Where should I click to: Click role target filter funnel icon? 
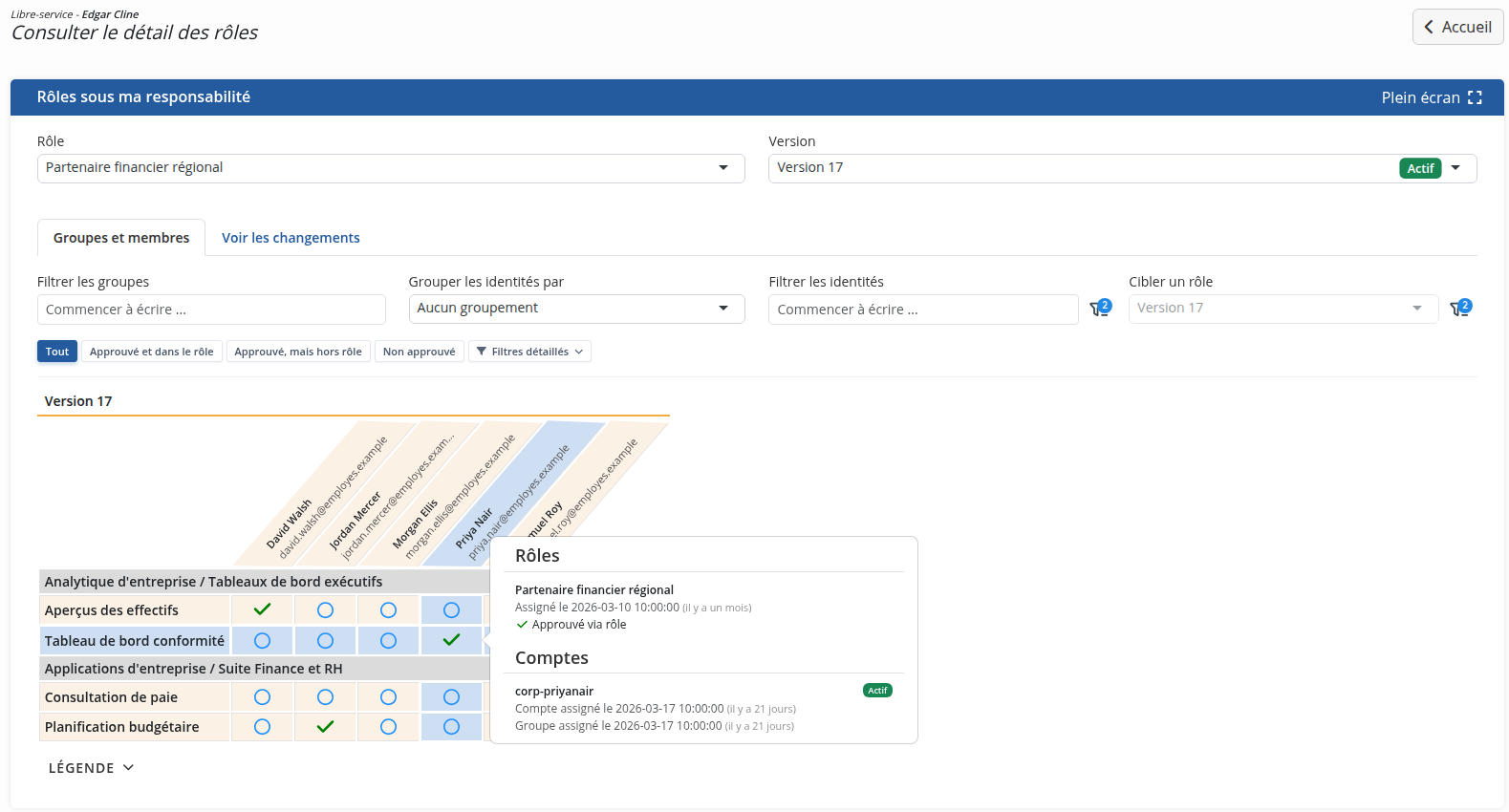[x=1460, y=309]
